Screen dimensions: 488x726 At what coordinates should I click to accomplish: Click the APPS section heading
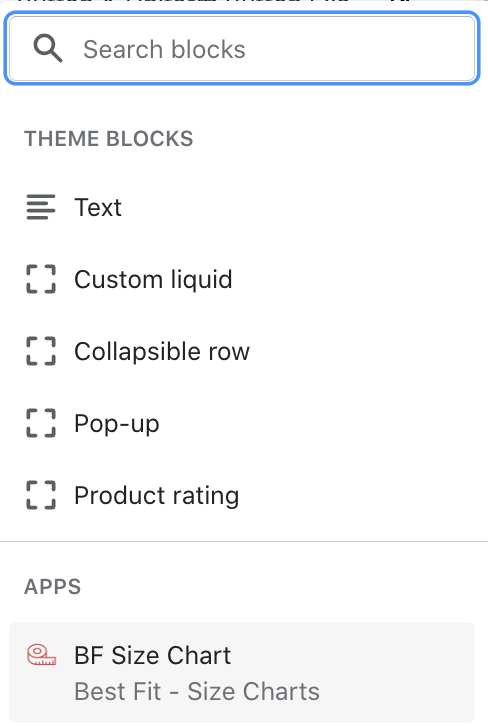(x=52, y=587)
